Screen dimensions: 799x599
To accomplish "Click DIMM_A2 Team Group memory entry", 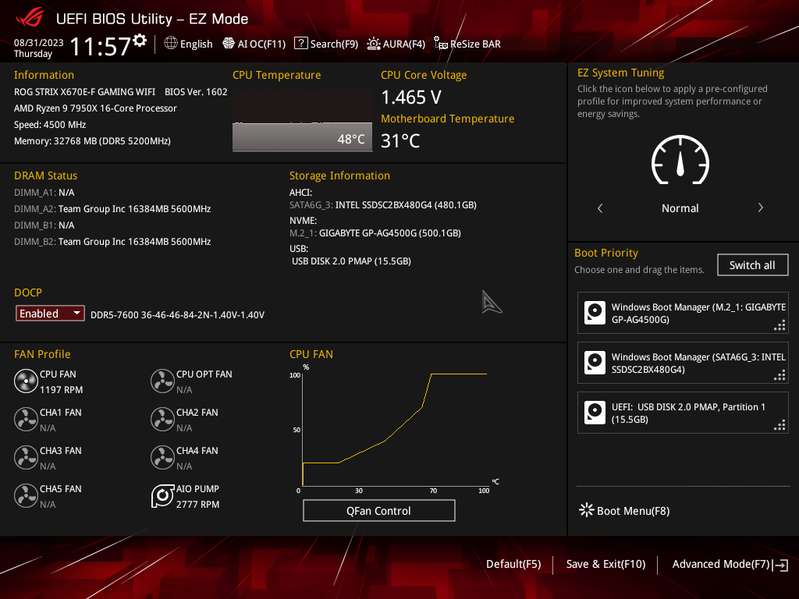I will point(112,209).
